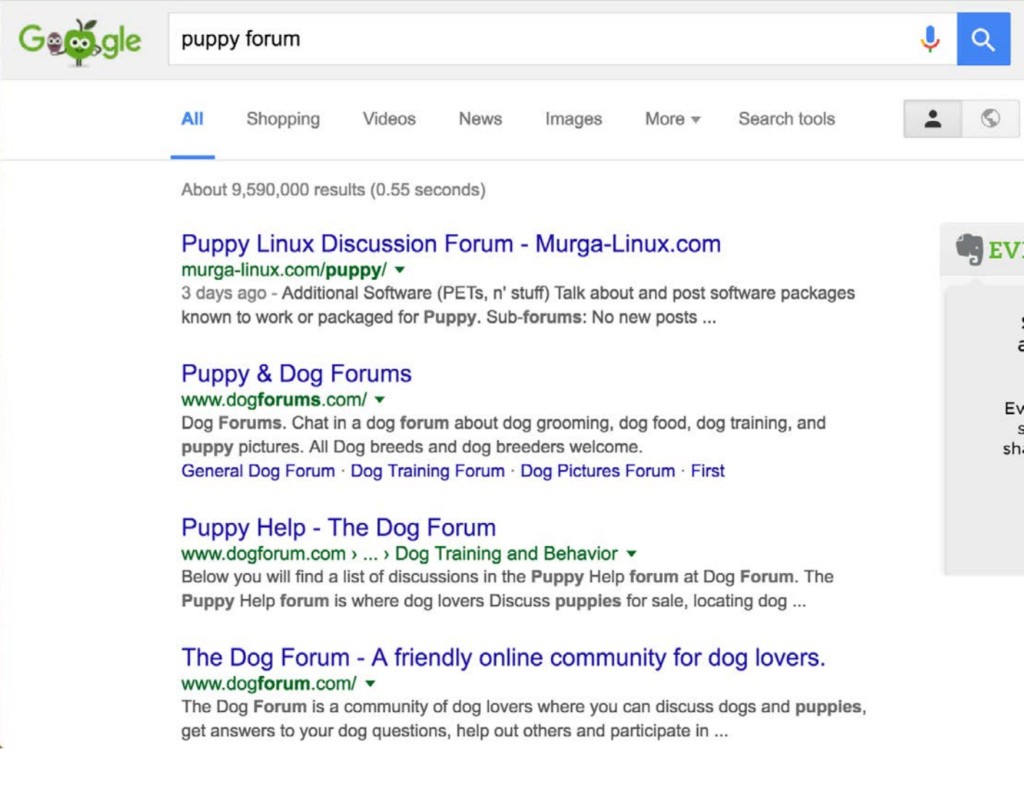Open Puppy Help - The Dog Forum result
Viewport: 1024px width, 789px height.
[x=338, y=528]
